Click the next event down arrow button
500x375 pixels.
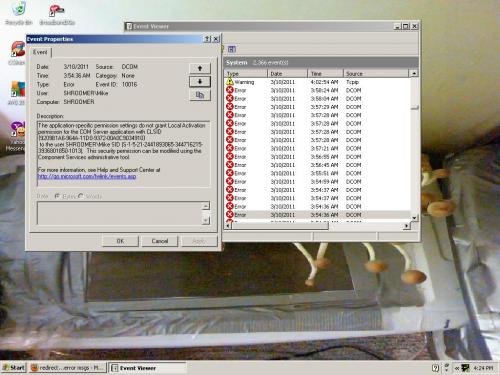pyautogui.click(x=200, y=81)
